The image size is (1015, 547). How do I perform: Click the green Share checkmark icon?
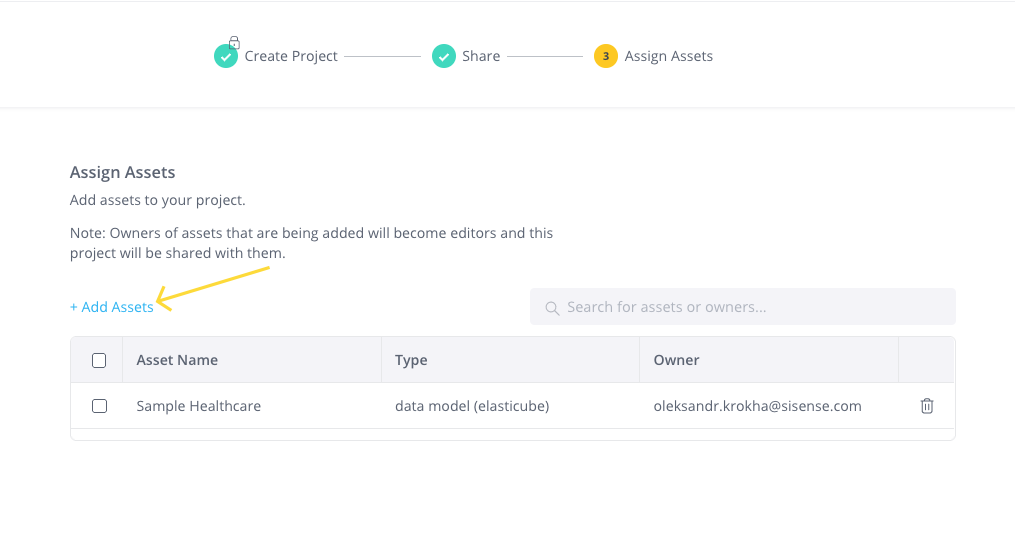click(x=443, y=56)
